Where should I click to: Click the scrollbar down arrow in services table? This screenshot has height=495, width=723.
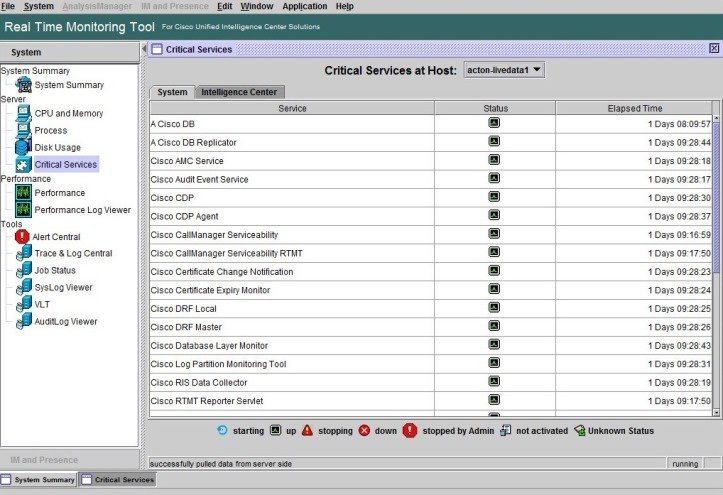716,412
